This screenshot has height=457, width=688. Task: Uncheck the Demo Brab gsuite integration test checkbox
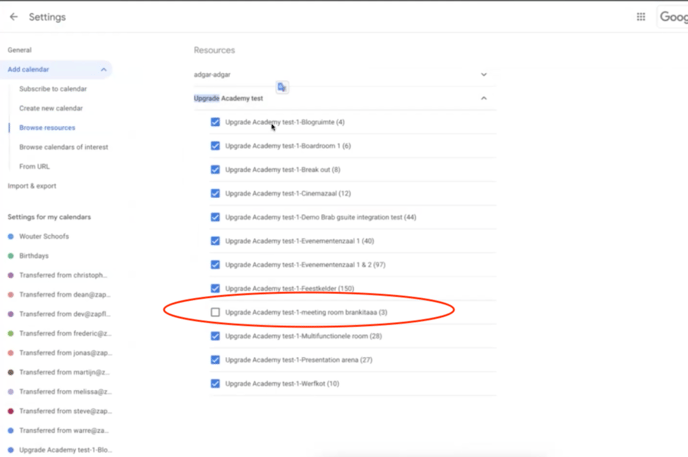[215, 217]
